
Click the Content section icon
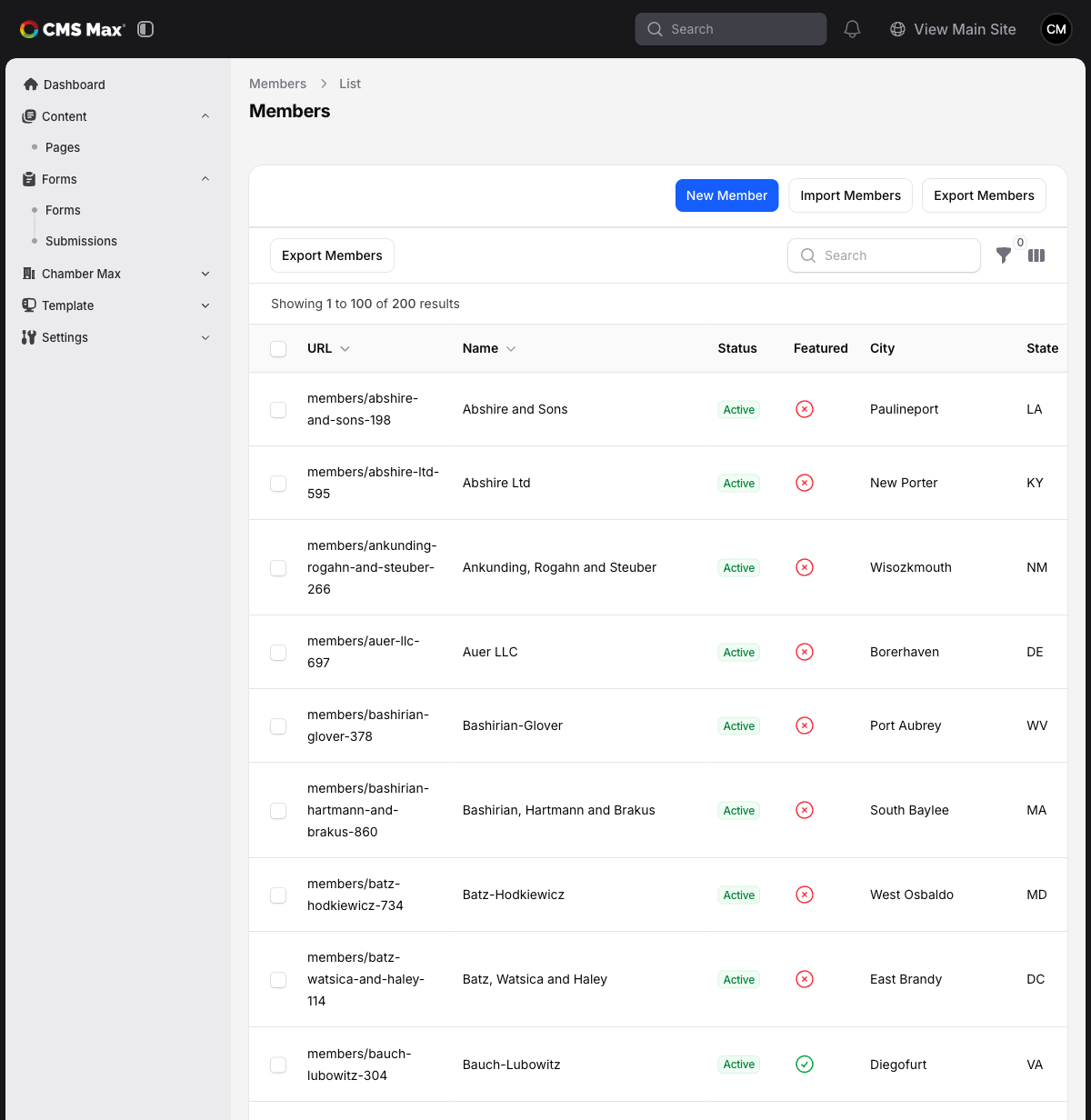[x=29, y=116]
